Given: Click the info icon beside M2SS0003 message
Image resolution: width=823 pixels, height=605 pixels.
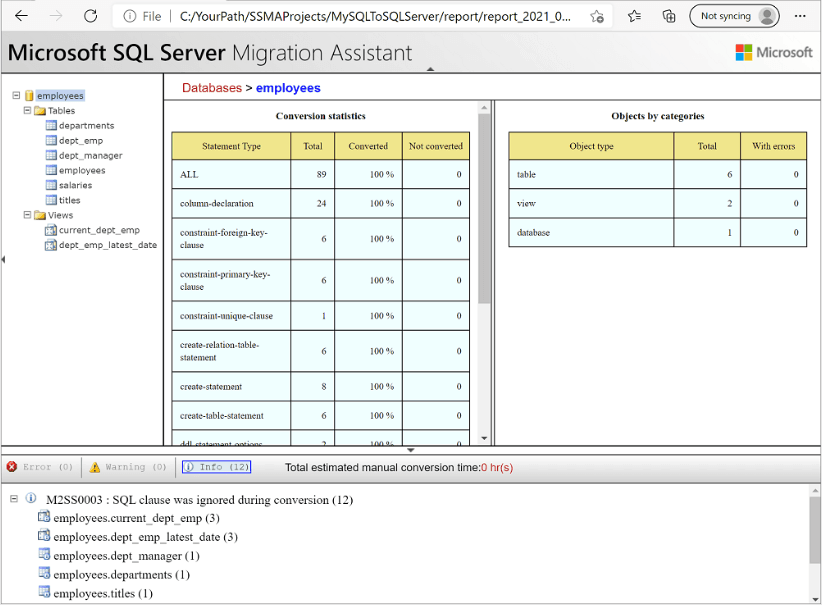Looking at the screenshot, I should tap(31, 498).
